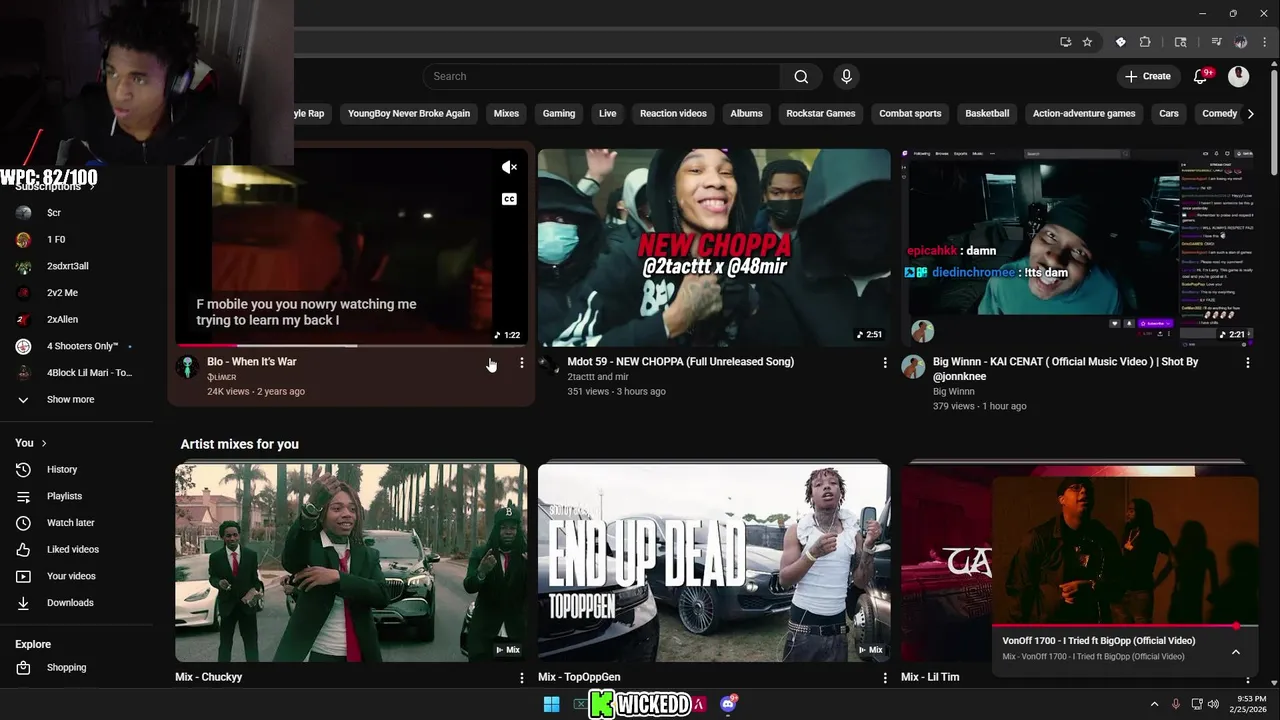Expand the miniplayer with the chevron
Image resolution: width=1280 pixels, height=720 pixels.
1236,652
